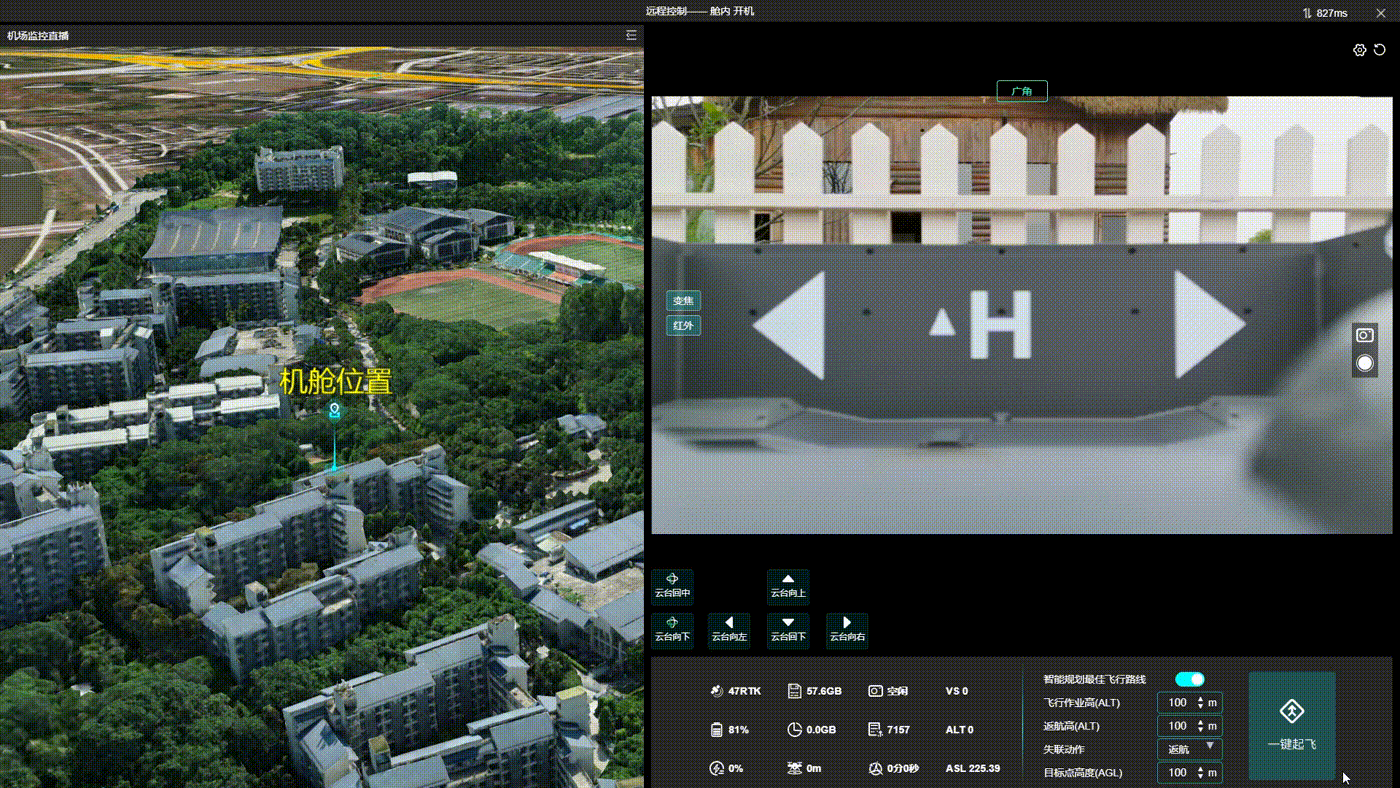Click the 智能规划最佳飞行路线 label

[1095, 679]
